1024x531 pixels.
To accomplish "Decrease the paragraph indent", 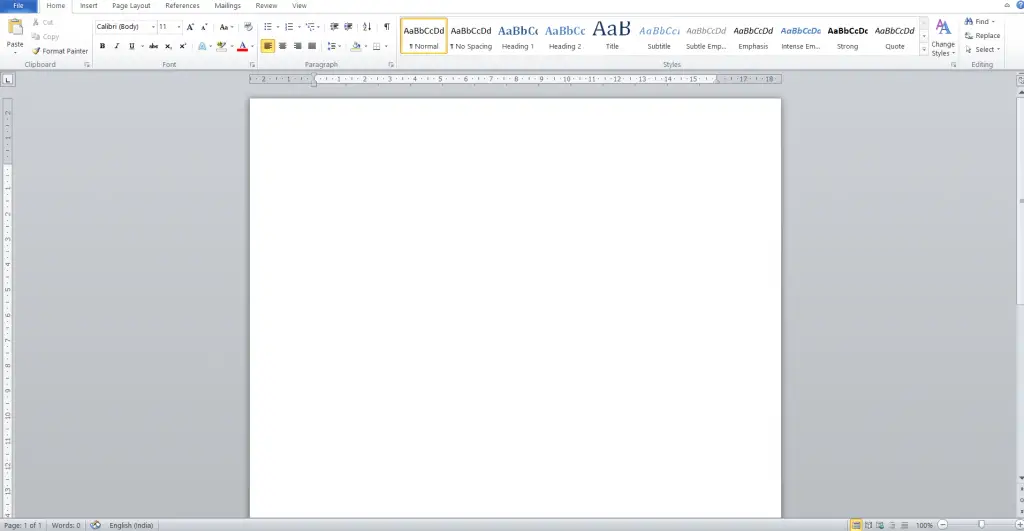I will click(334, 27).
